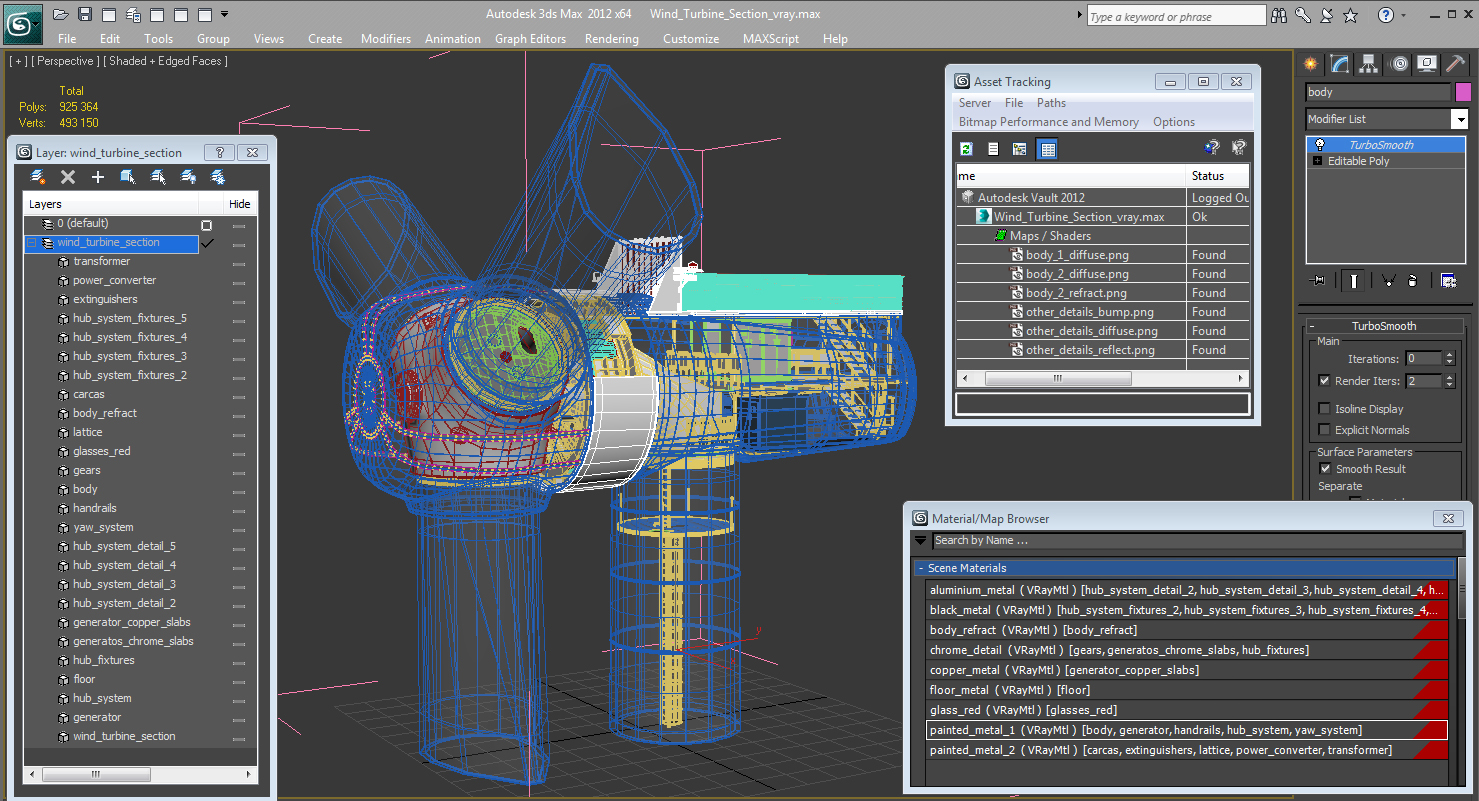Click the Shaded + Edged Faces viewport label
This screenshot has height=801, width=1479.
pos(165,61)
